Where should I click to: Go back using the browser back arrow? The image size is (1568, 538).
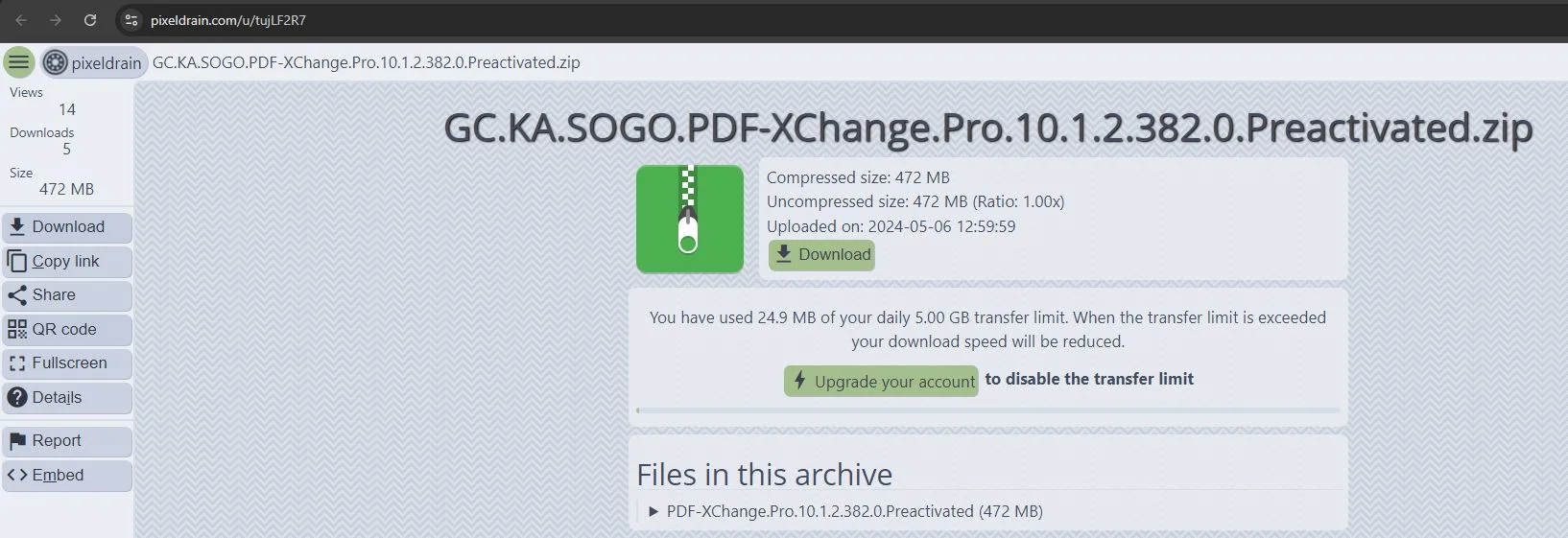tap(21, 20)
